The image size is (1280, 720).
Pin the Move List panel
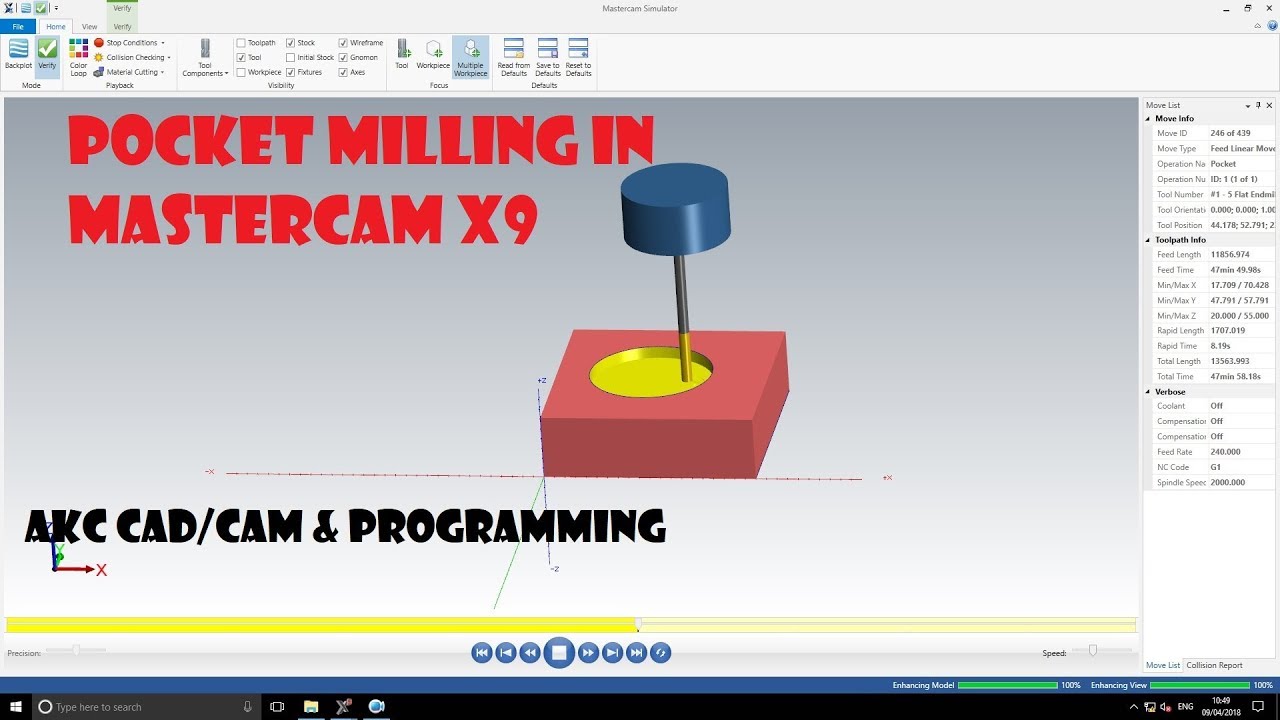(x=1258, y=105)
